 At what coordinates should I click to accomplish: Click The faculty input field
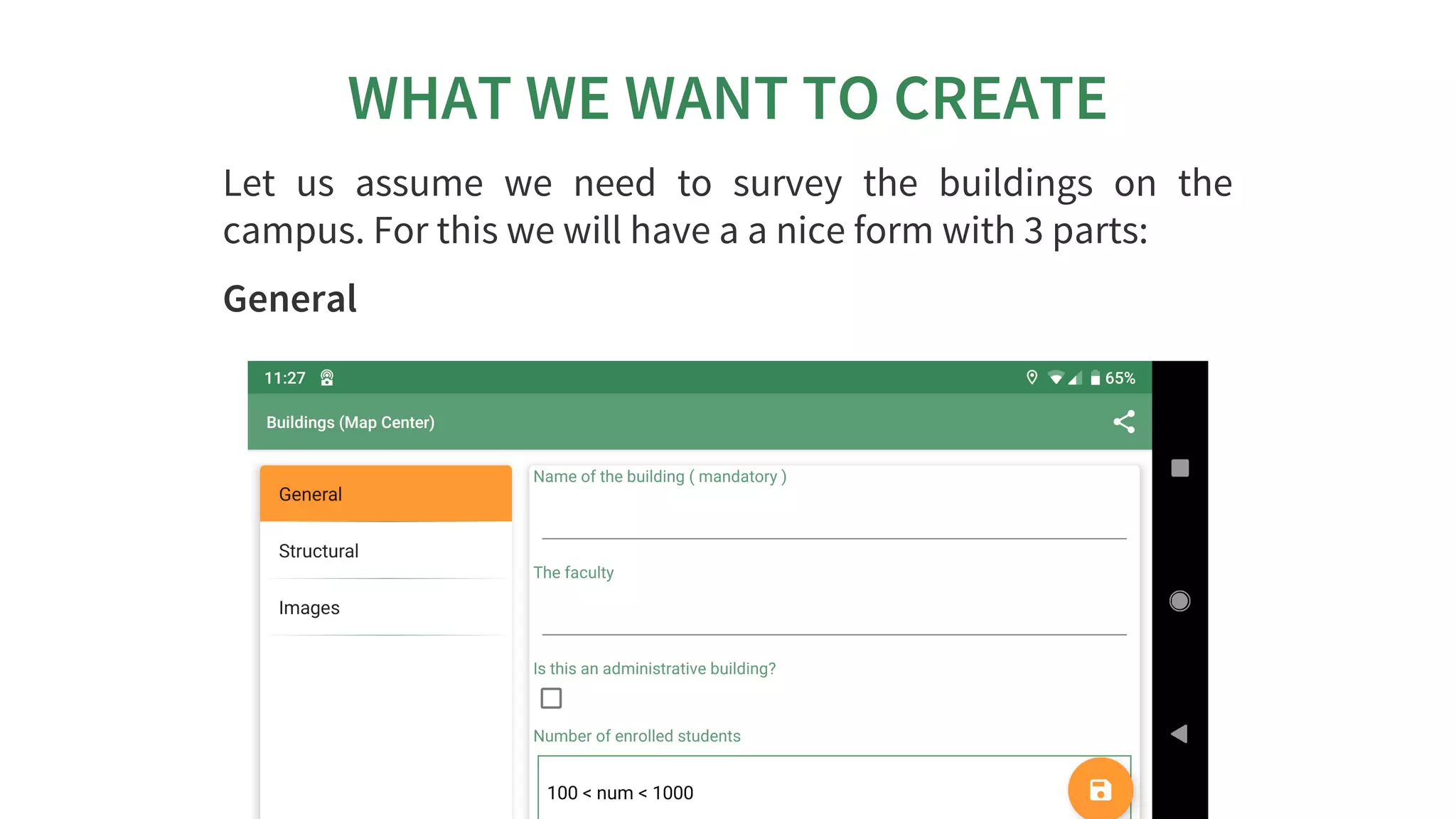point(834,612)
